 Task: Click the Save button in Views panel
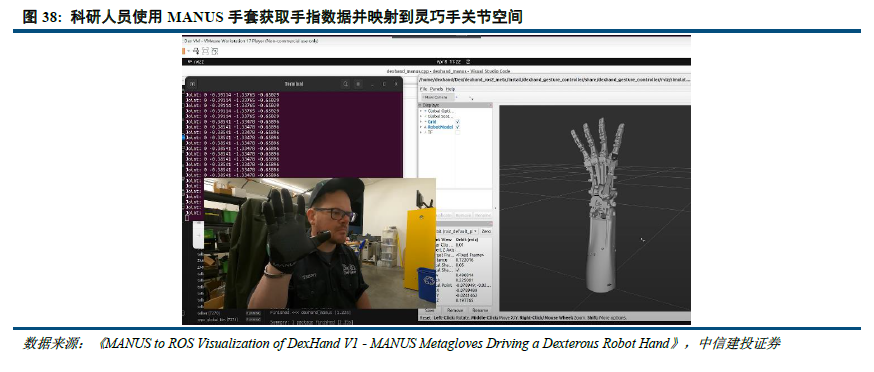point(429,310)
